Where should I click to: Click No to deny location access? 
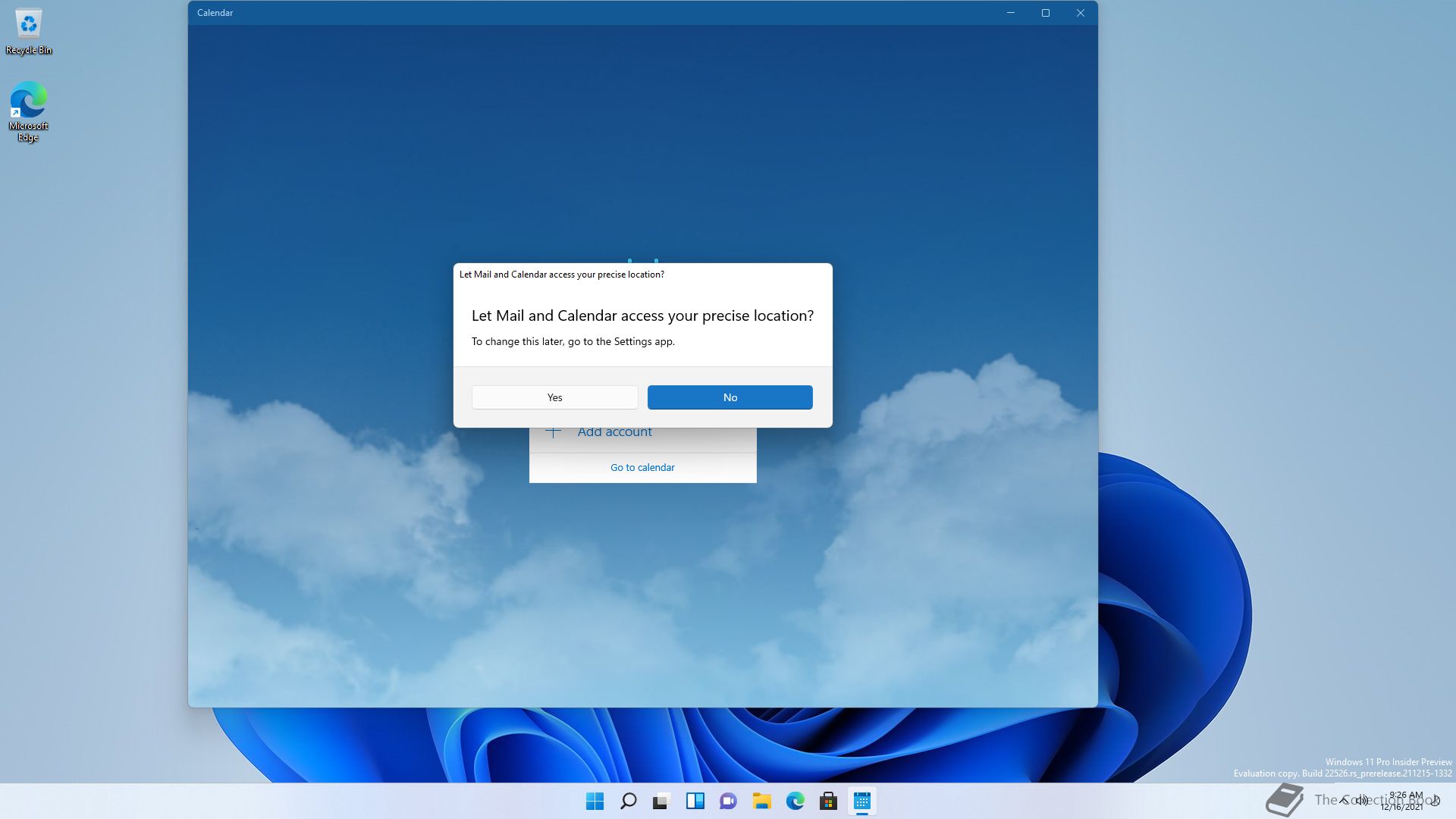pos(730,397)
